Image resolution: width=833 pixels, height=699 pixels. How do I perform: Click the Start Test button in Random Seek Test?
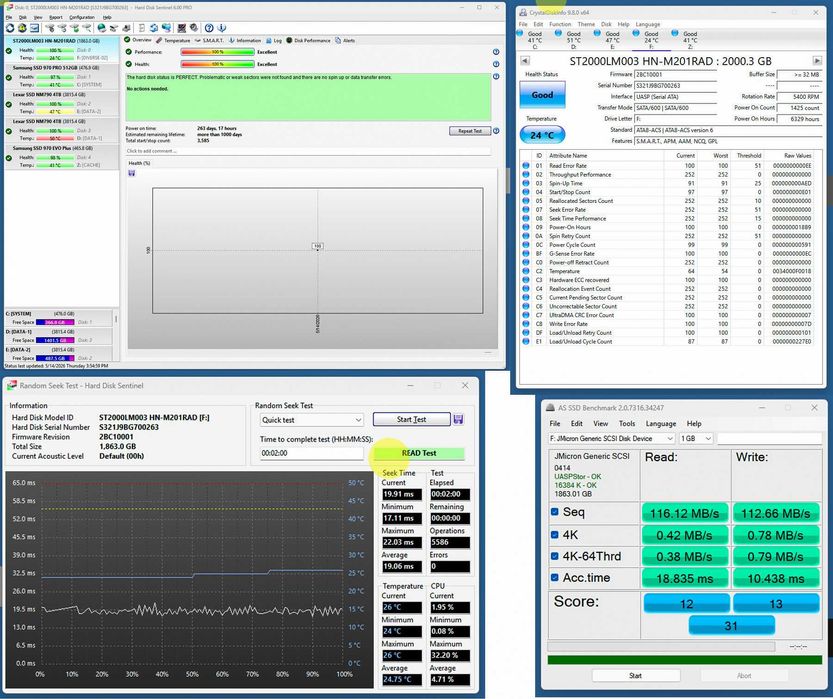click(412, 420)
